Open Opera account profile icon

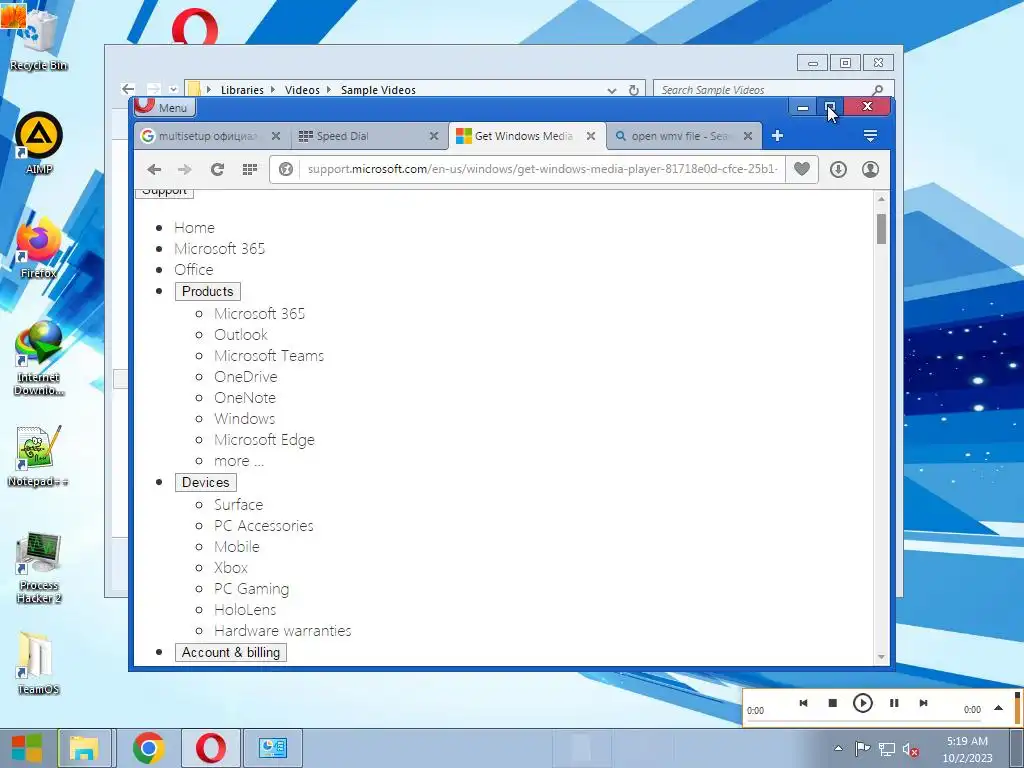870,170
